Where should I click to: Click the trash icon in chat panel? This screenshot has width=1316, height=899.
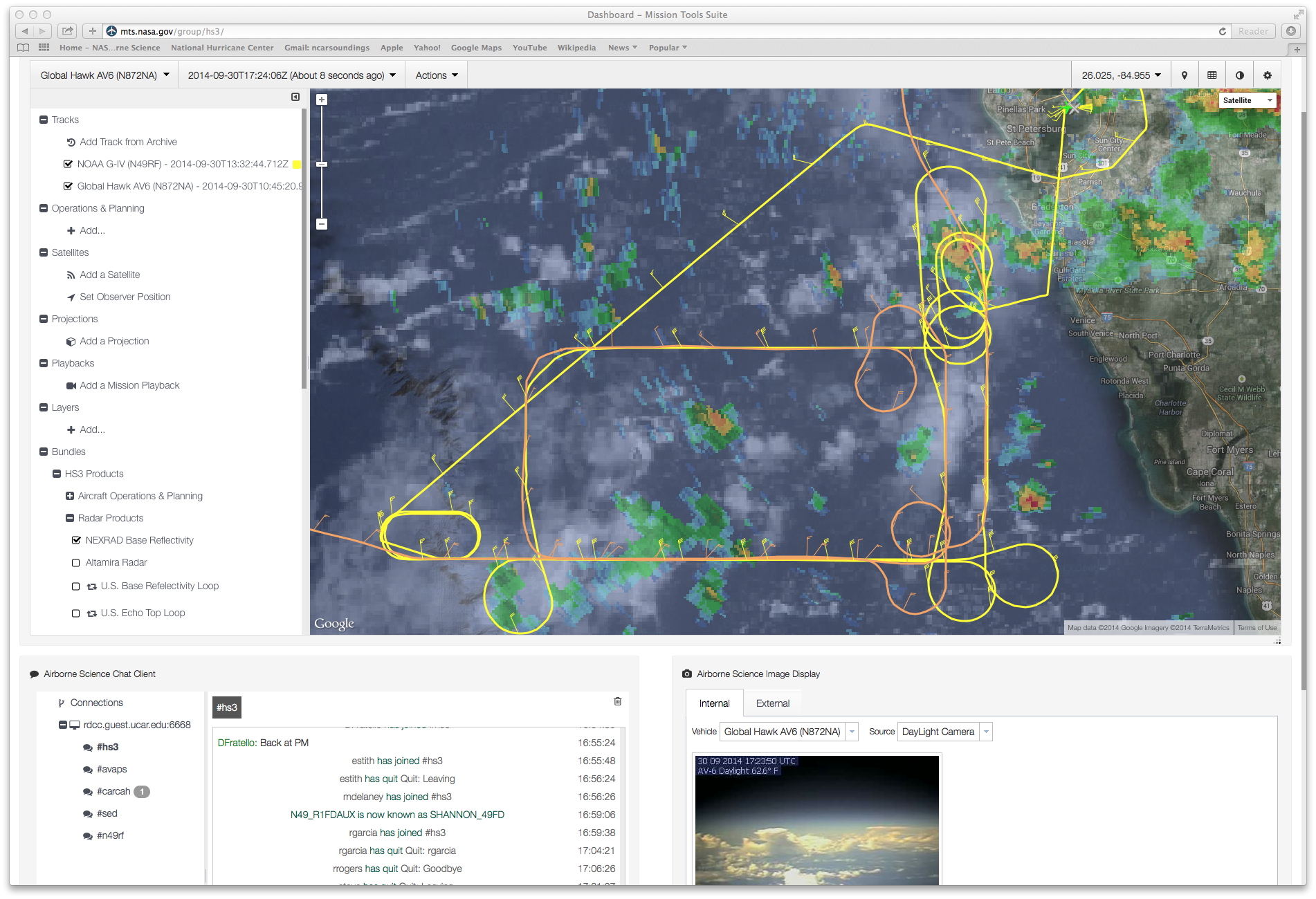(618, 701)
